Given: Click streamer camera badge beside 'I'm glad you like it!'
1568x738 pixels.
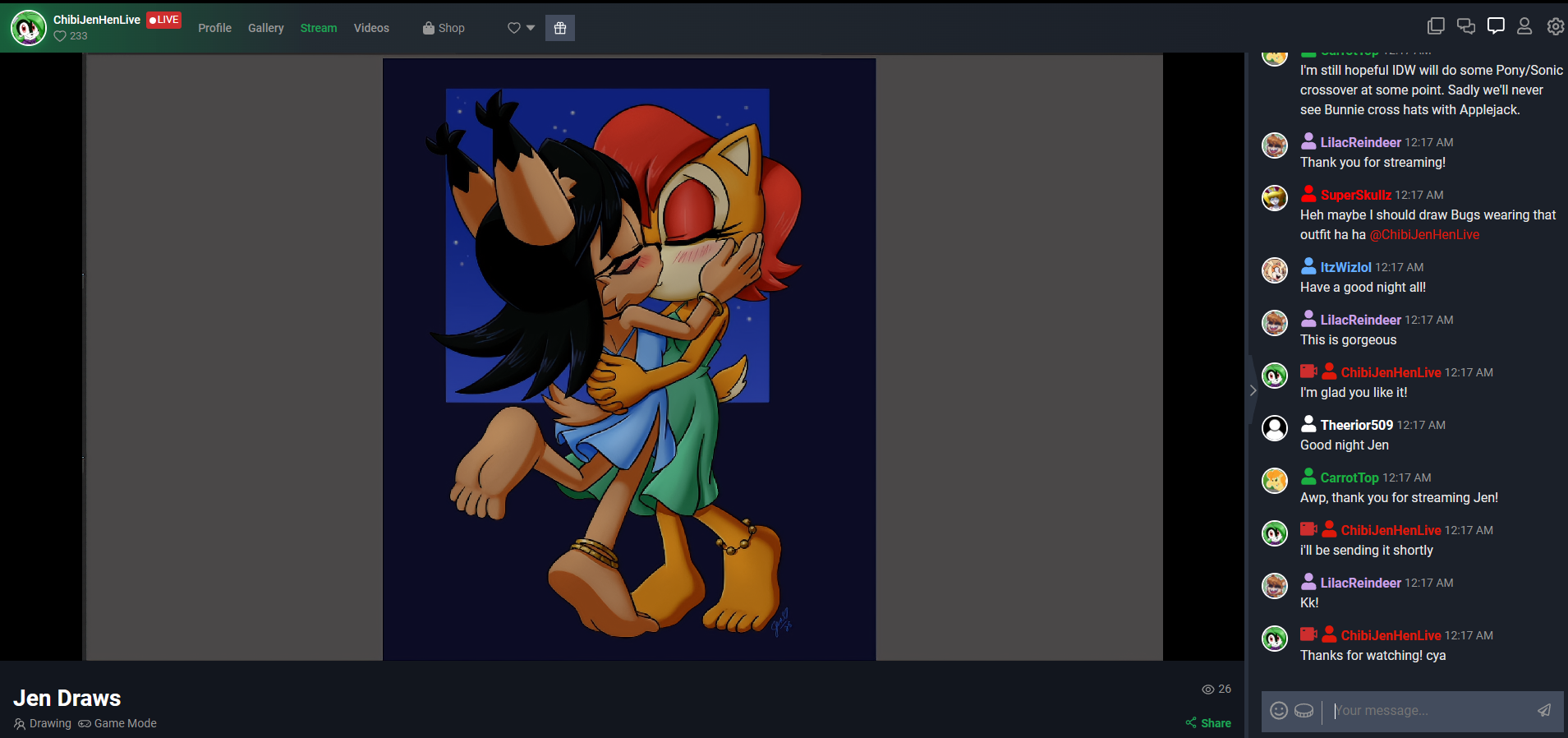Looking at the screenshot, I should pos(1308,371).
